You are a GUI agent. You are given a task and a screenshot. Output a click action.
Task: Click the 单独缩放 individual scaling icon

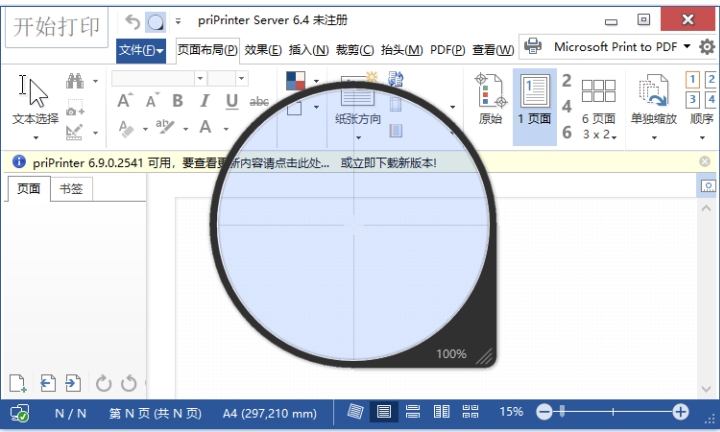tap(653, 100)
